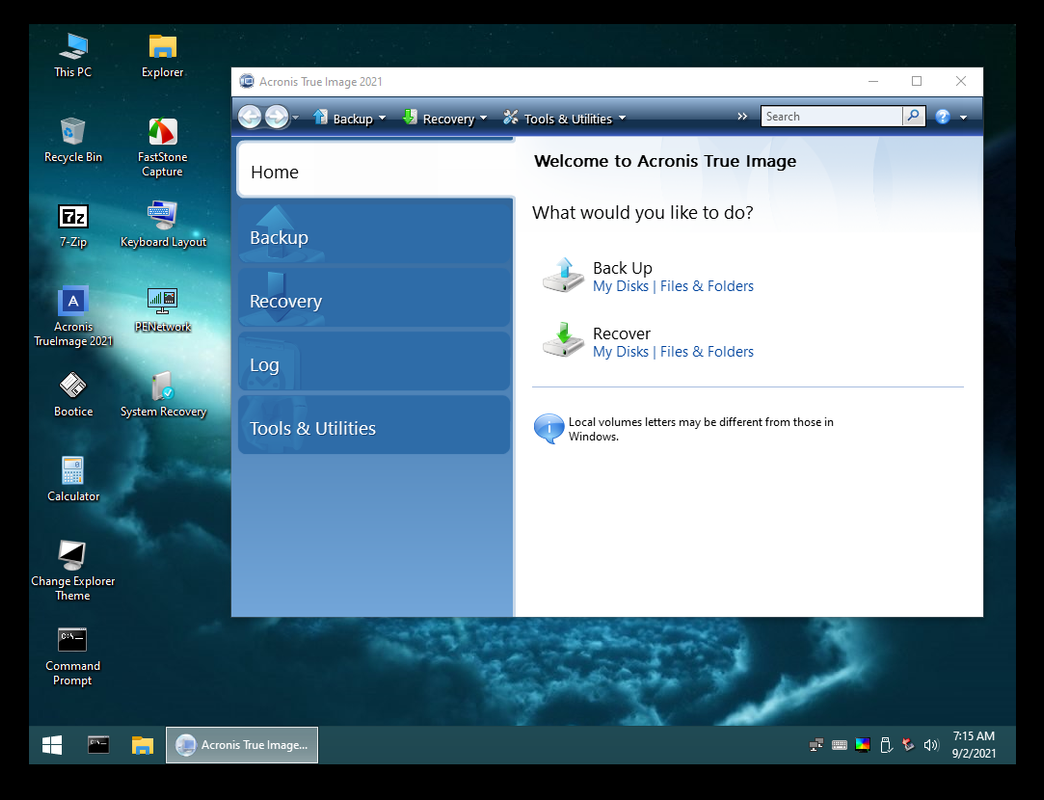Minimize the Acronis True Image window
This screenshot has height=800, width=1044.
(874, 81)
